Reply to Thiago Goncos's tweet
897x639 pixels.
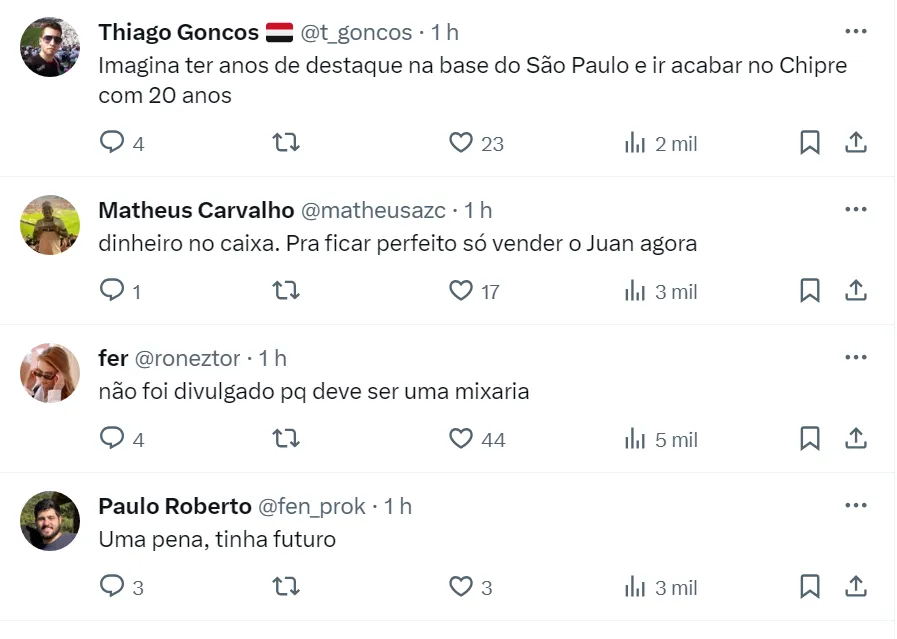pos(112,143)
